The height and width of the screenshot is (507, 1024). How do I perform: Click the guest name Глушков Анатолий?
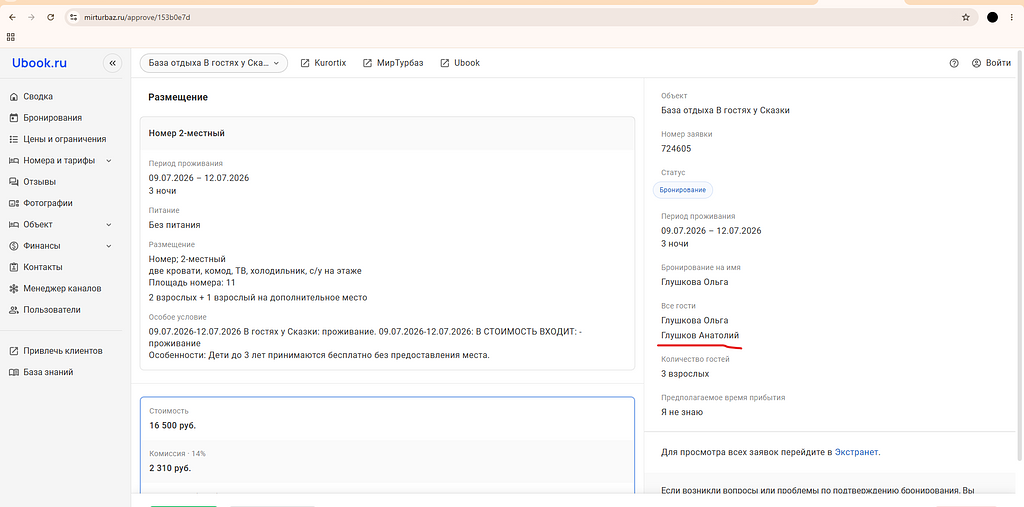pos(700,335)
